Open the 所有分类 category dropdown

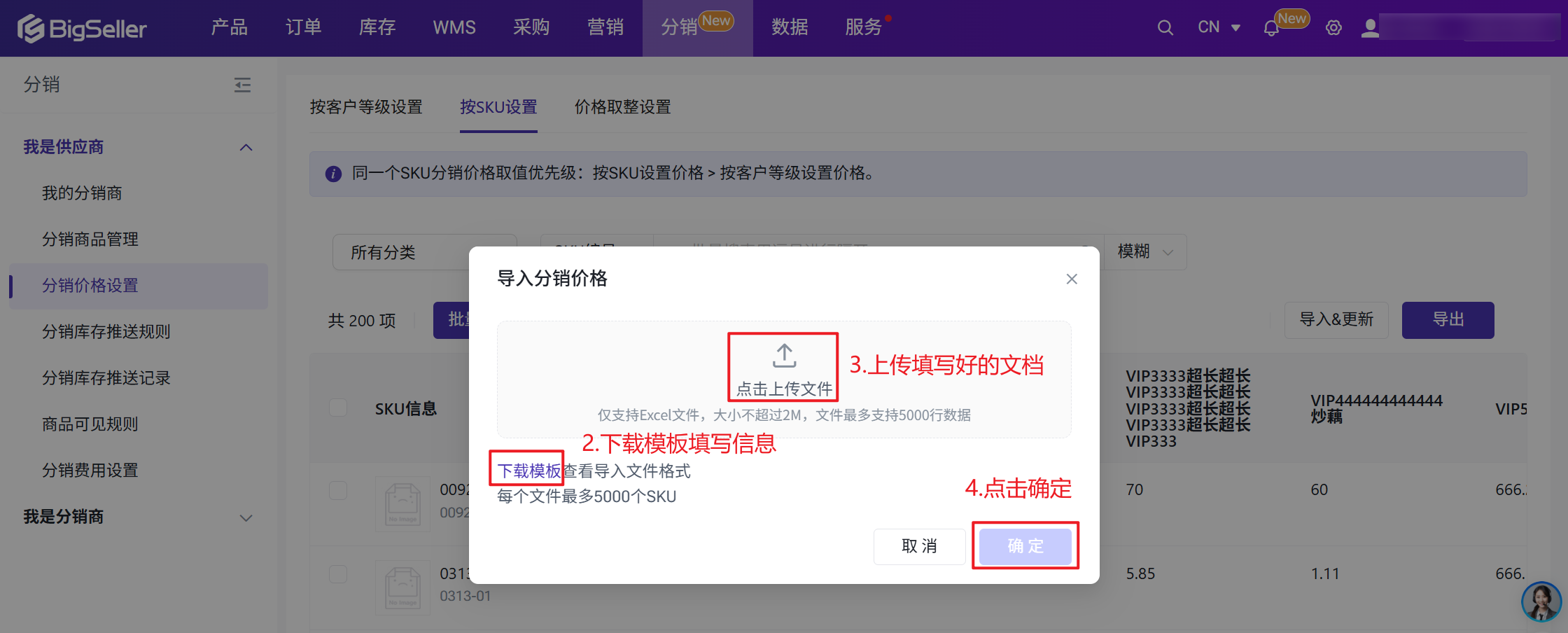coord(424,252)
